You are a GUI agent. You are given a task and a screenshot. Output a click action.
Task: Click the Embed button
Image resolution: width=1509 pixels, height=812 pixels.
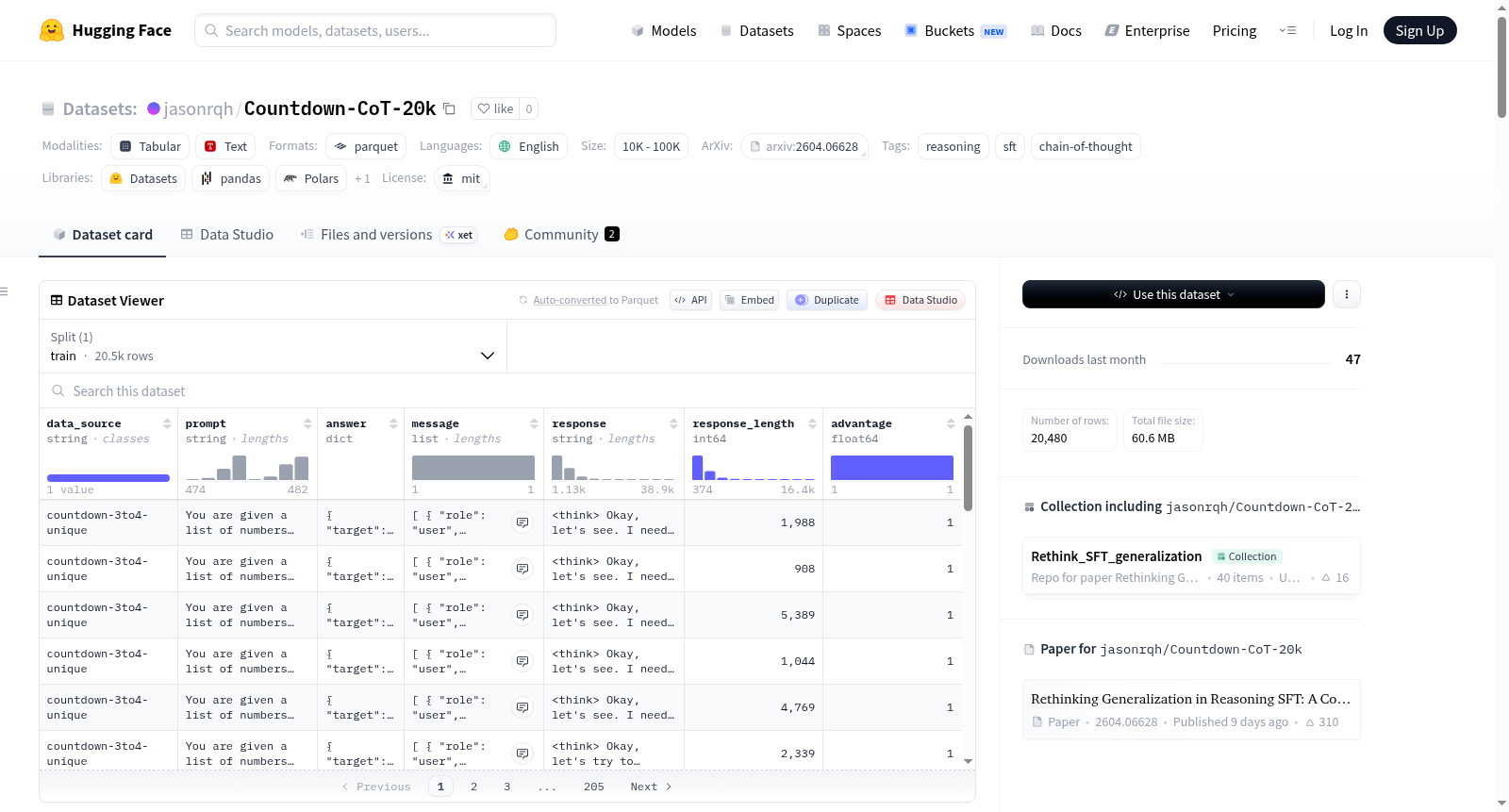(749, 300)
